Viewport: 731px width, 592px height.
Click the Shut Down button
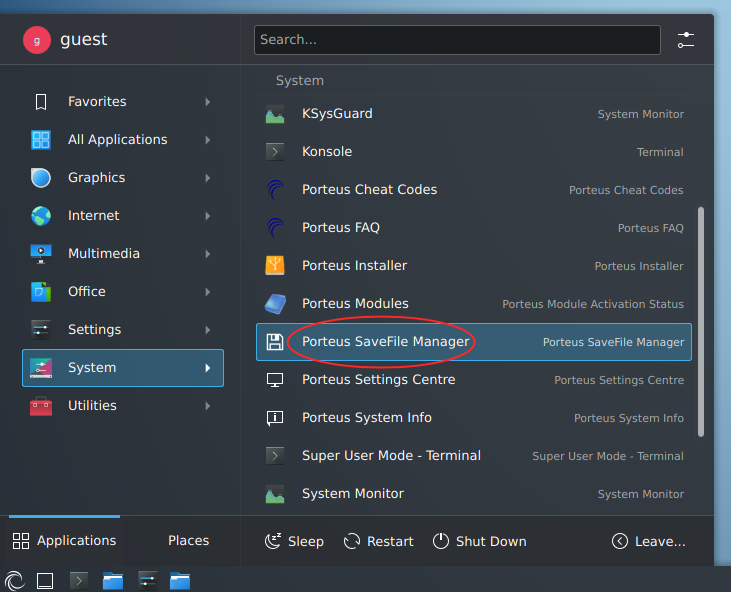tap(479, 541)
